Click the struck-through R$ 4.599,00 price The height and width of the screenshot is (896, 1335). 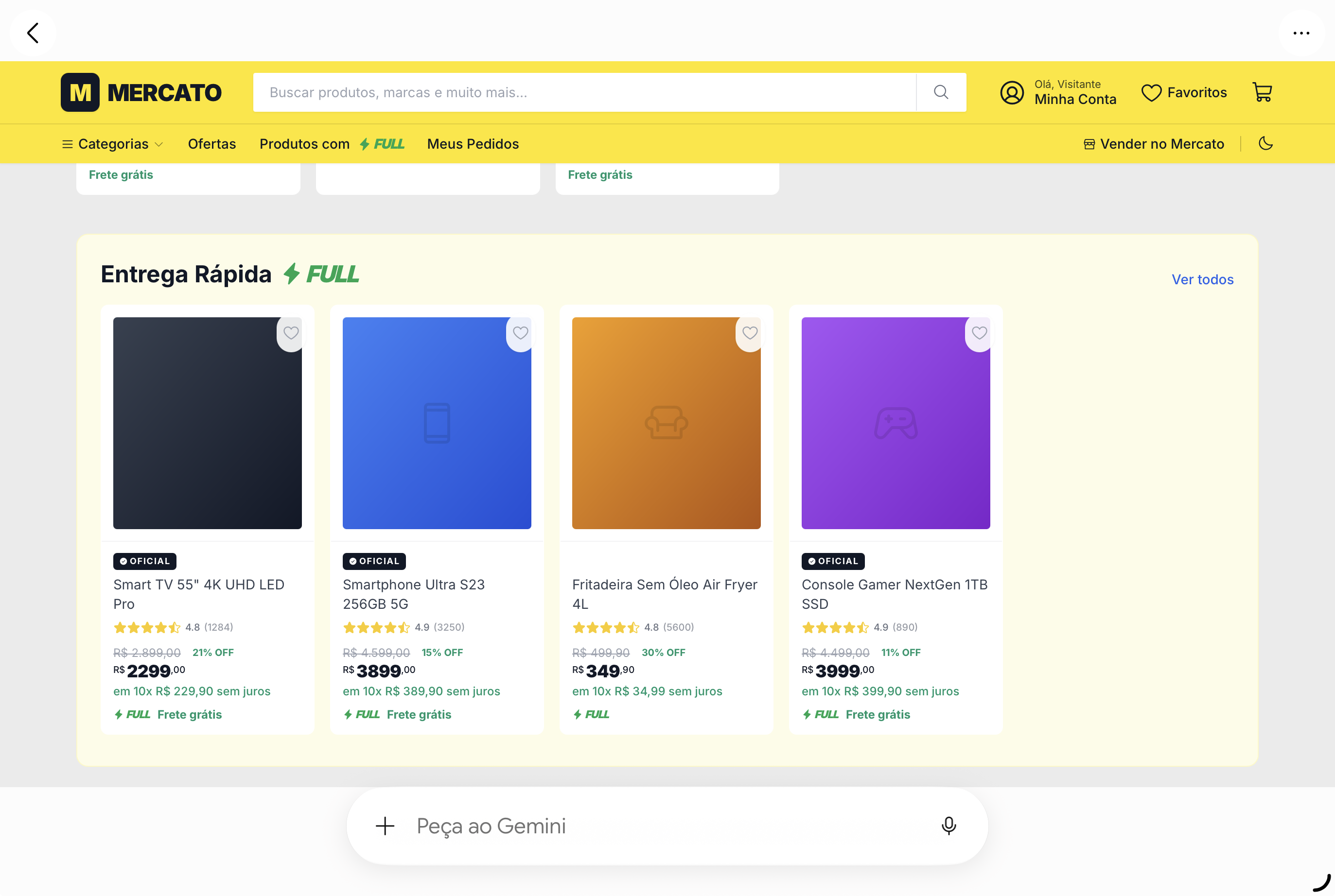[376, 653]
